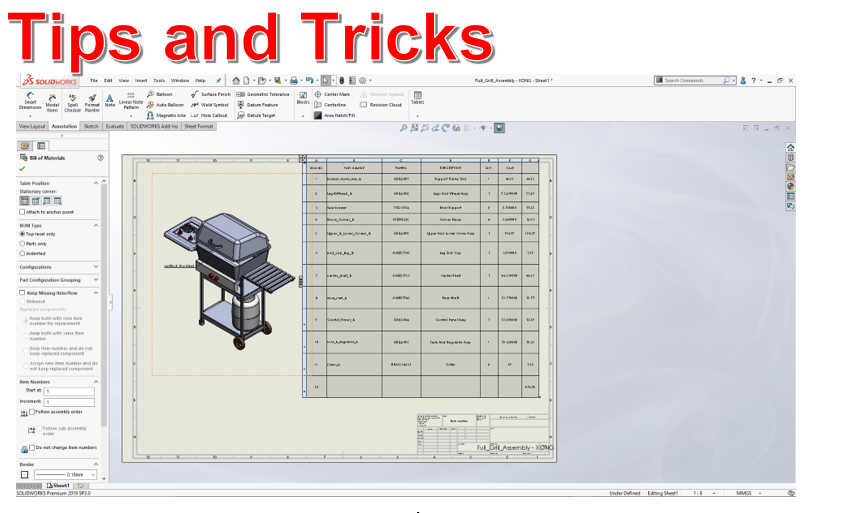
Task: Expand the Configurations section
Action: tap(96, 267)
